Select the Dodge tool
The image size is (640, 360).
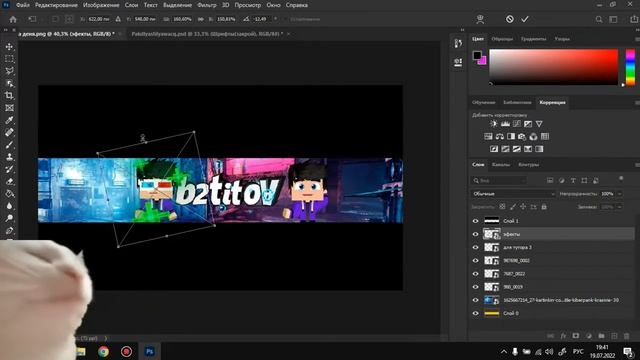tap(9, 218)
